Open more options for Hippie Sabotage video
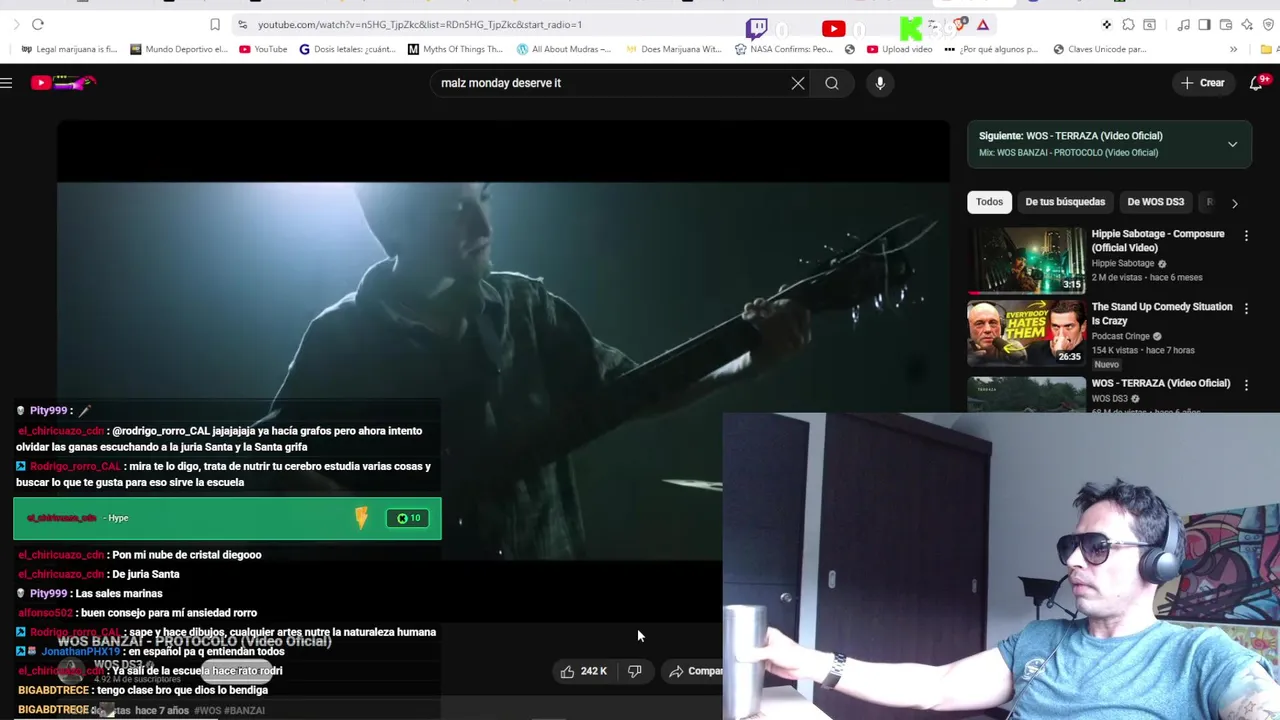The height and width of the screenshot is (720, 1280). (x=1246, y=236)
